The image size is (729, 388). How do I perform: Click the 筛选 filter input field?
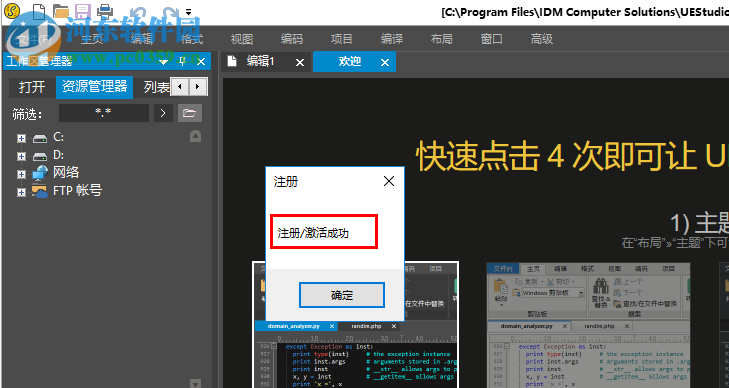point(104,113)
